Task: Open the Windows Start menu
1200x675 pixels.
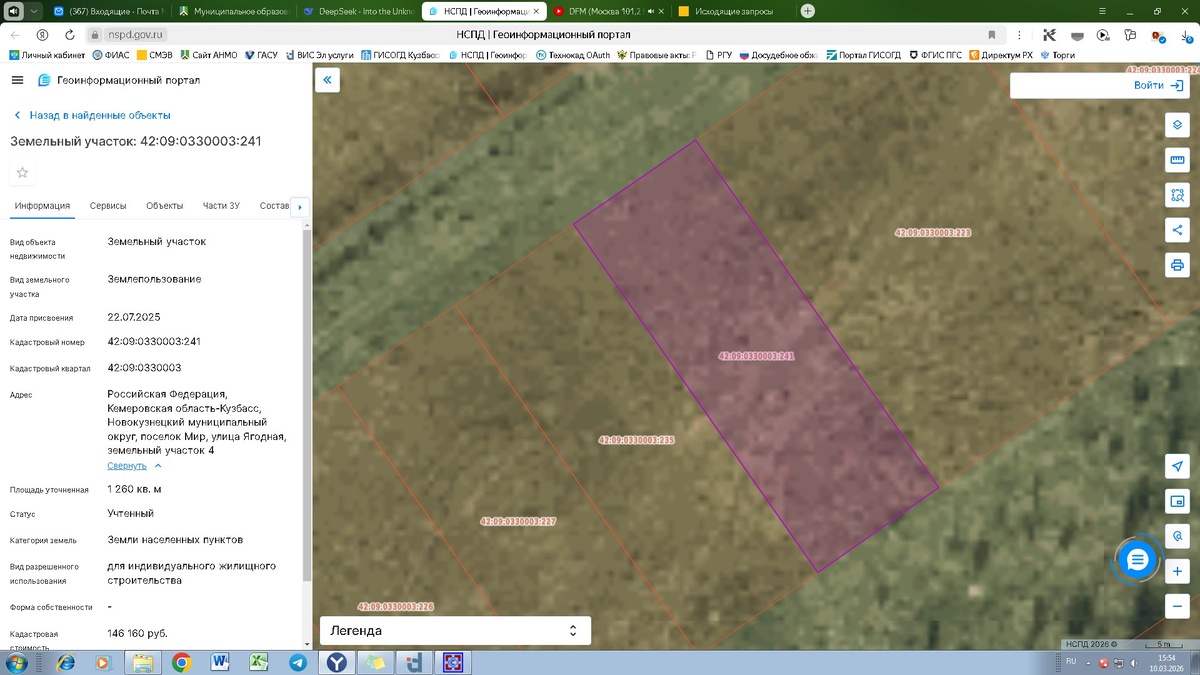Action: click(17, 662)
